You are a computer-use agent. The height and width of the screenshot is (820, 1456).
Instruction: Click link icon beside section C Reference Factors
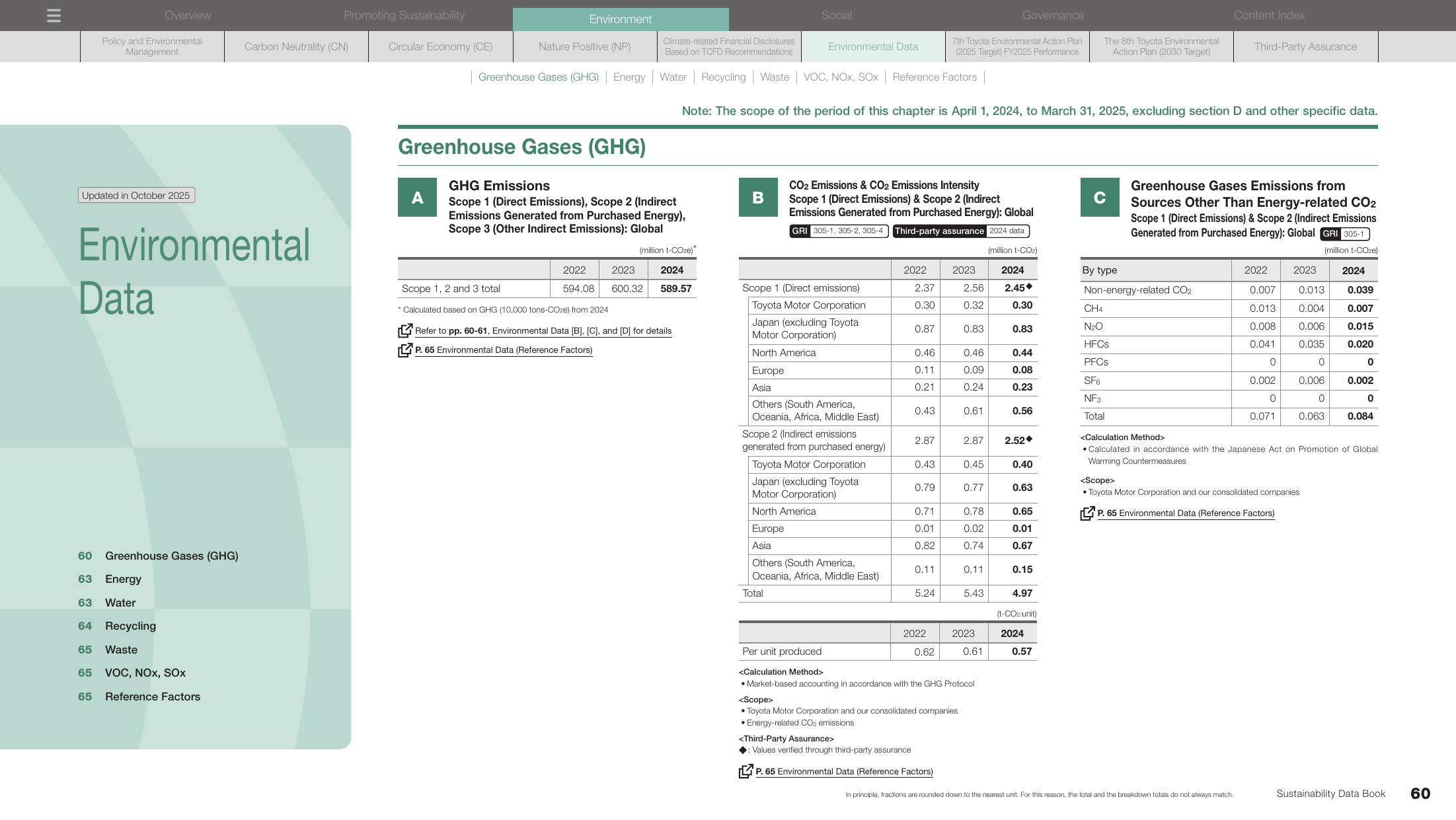(1088, 513)
